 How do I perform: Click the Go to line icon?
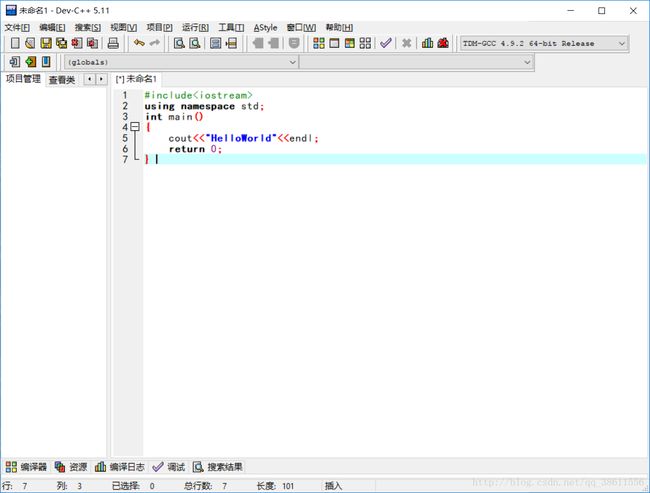tap(231, 43)
